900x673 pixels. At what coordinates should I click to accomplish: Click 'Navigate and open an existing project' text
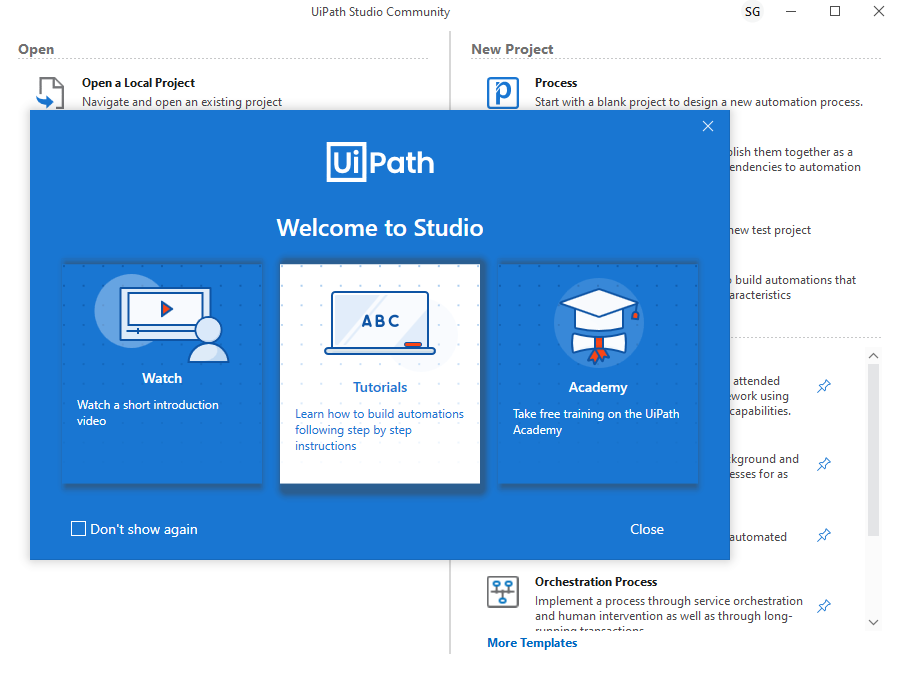(182, 102)
